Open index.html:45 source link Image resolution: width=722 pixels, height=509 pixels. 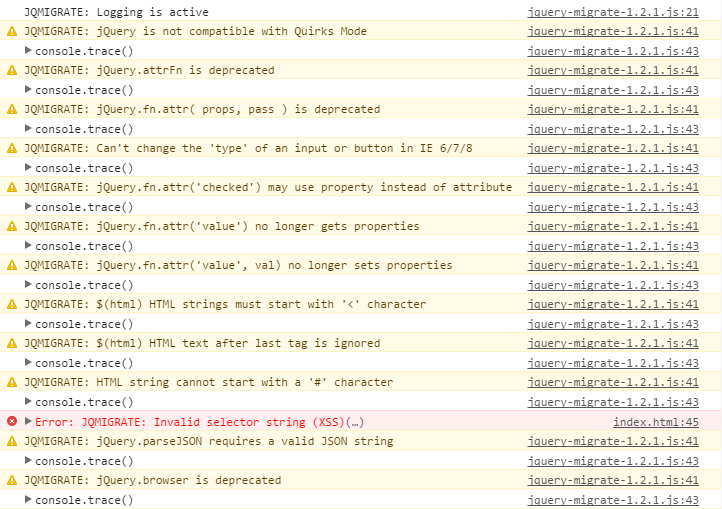(656, 422)
